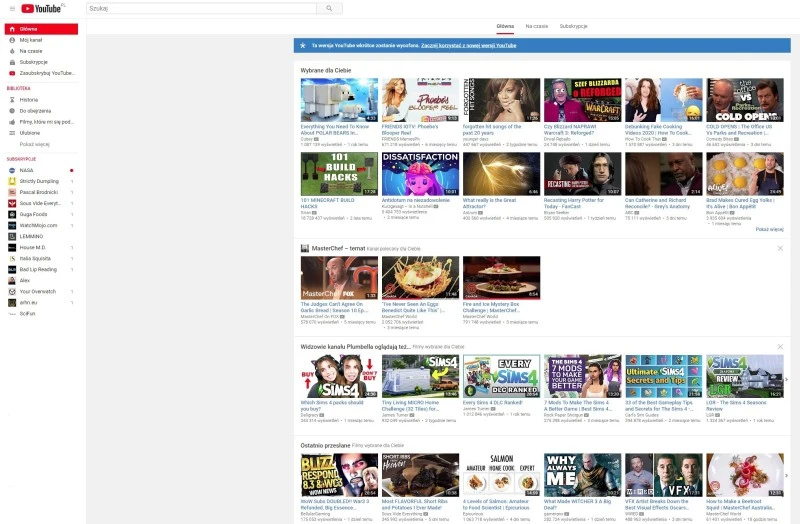Image resolution: width=800 pixels, height=524 pixels.
Task: Play LGR Sims 4 Seasons Review thumbnail
Action: (x=745, y=376)
